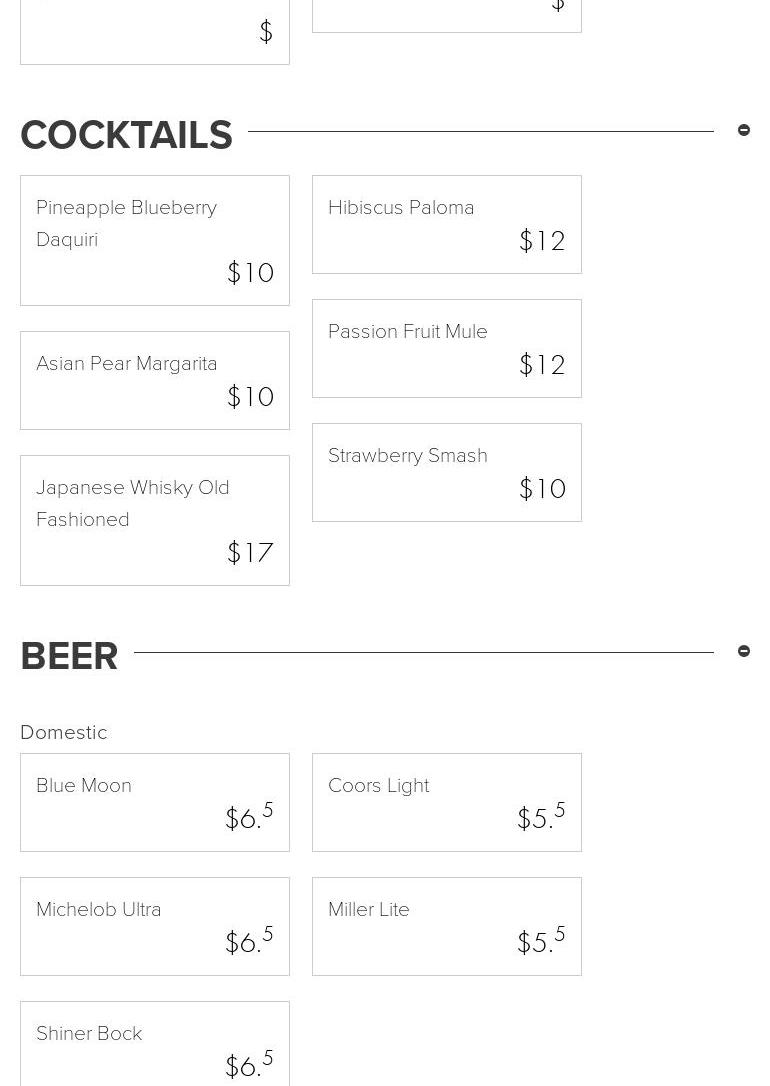Viewport: 770px width, 1086px height.
Task: Select the Strawberry Smash cocktail
Action: click(447, 472)
